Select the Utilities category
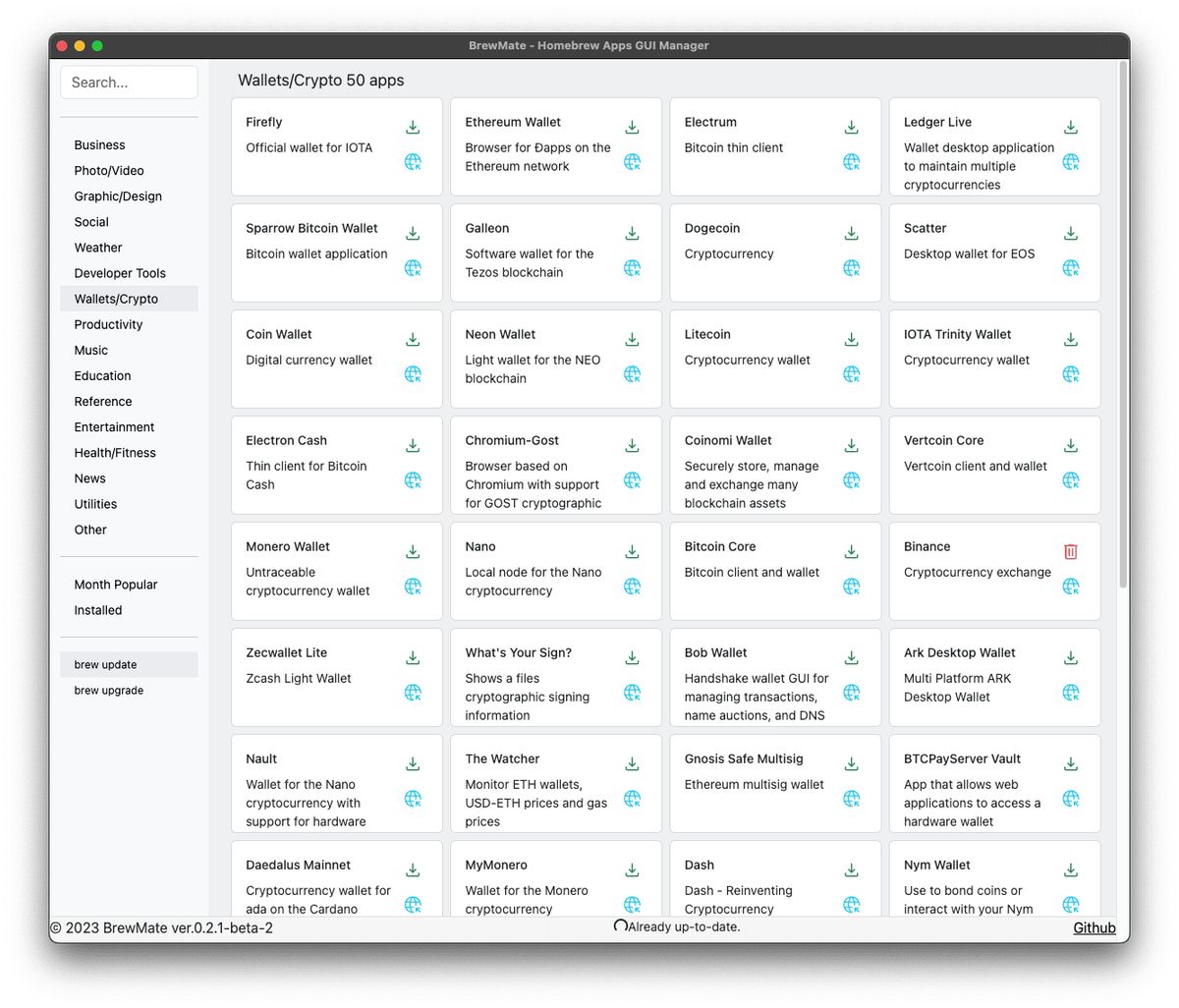Screen dimensions: 1179x1008 coord(94,503)
